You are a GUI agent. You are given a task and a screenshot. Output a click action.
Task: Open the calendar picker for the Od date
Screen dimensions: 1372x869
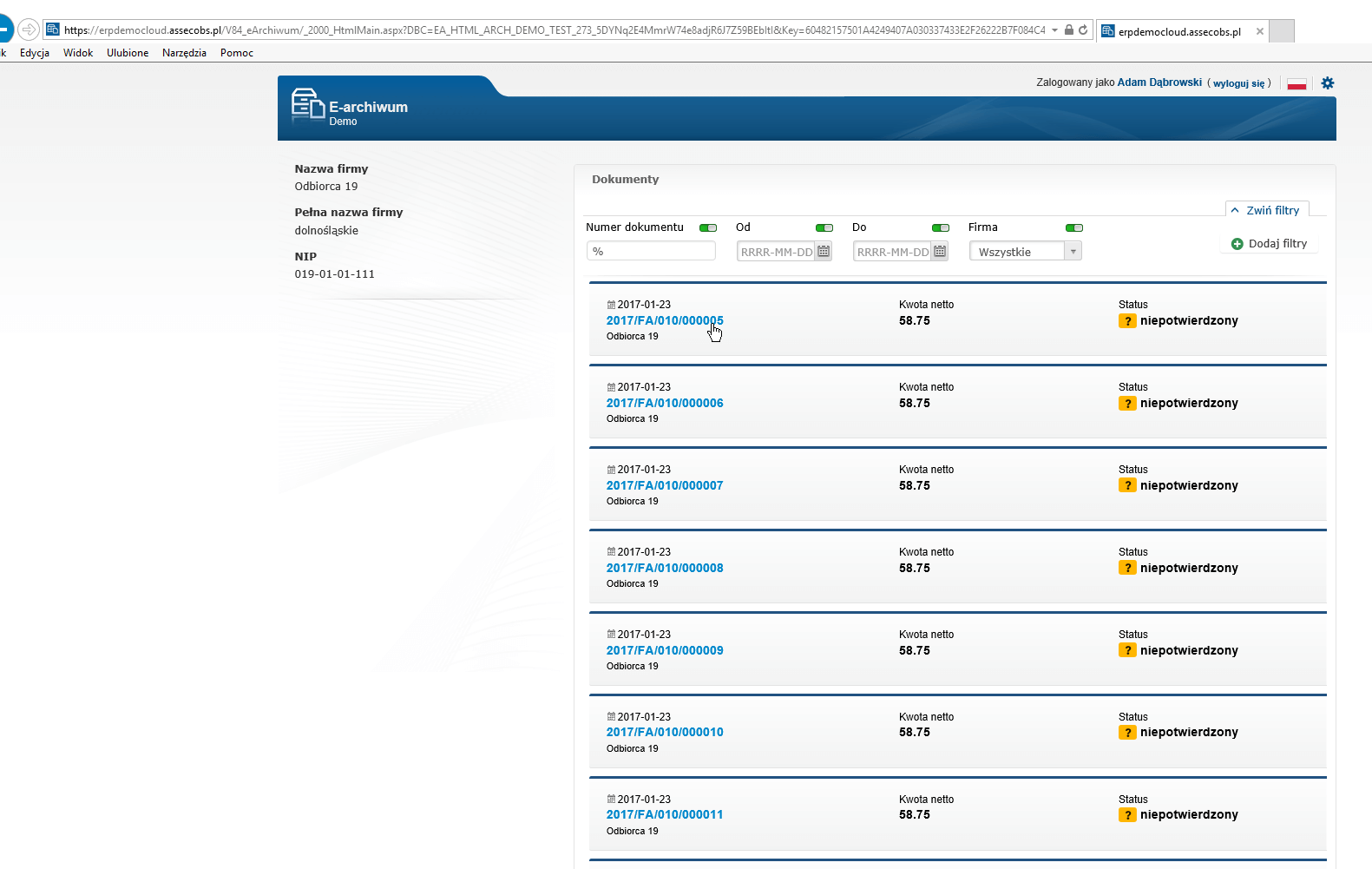pos(824,252)
